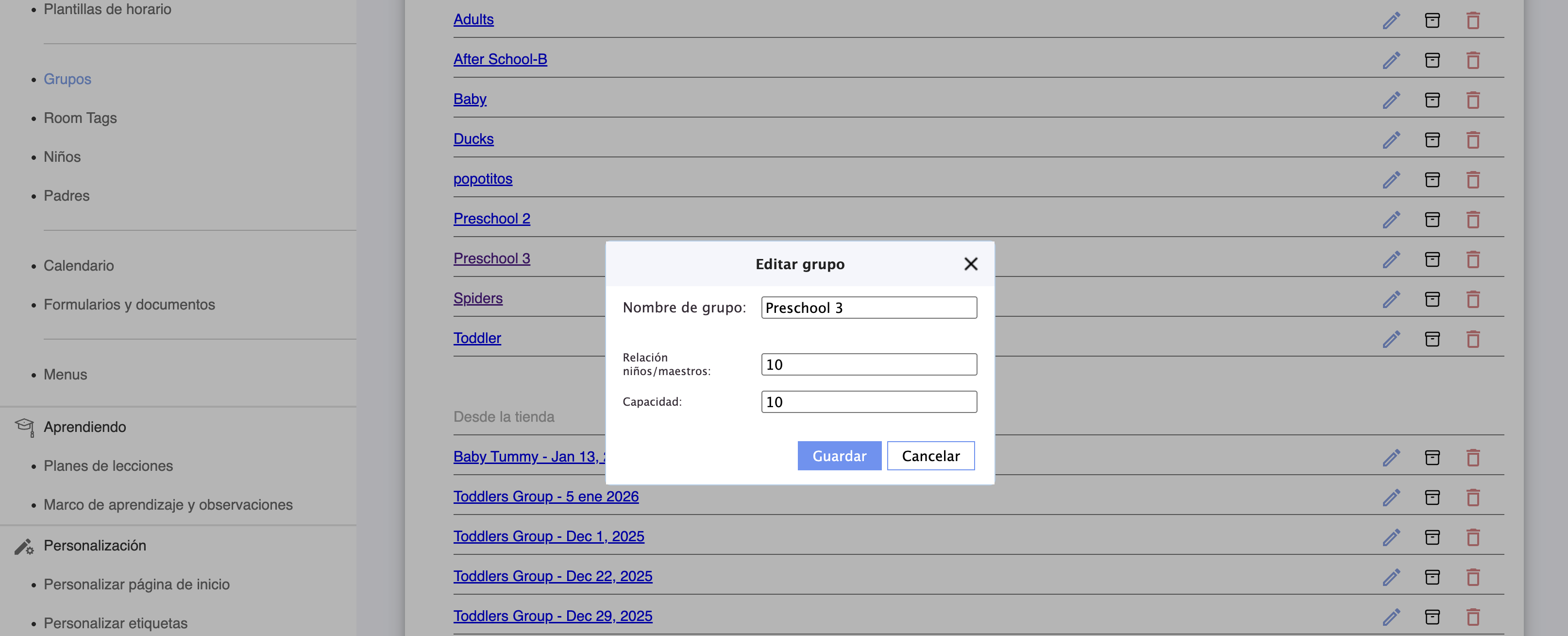Open Planes de lecciones menu item

tap(108, 466)
